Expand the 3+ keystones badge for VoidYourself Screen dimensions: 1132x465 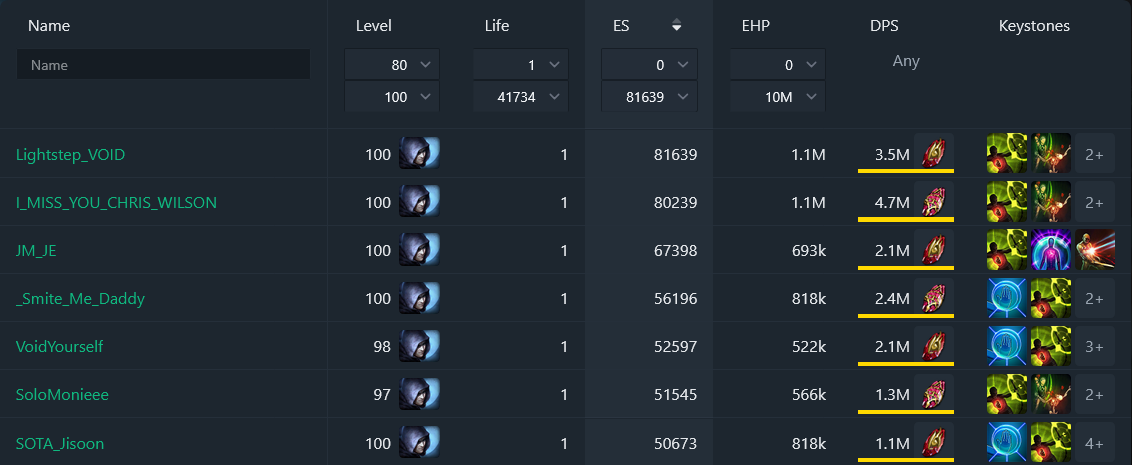coord(1094,347)
